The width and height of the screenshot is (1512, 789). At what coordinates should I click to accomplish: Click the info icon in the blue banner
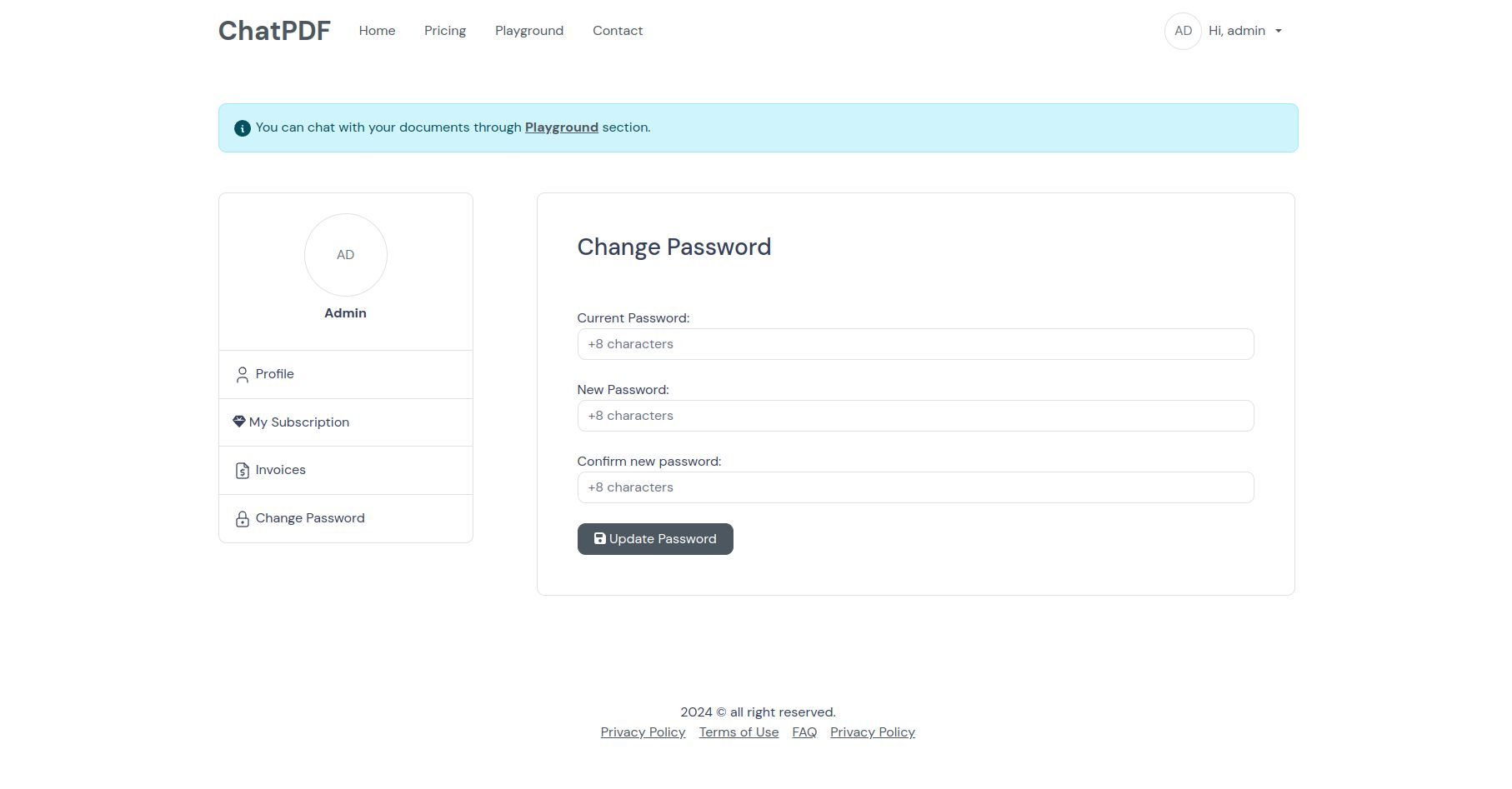[x=242, y=128]
